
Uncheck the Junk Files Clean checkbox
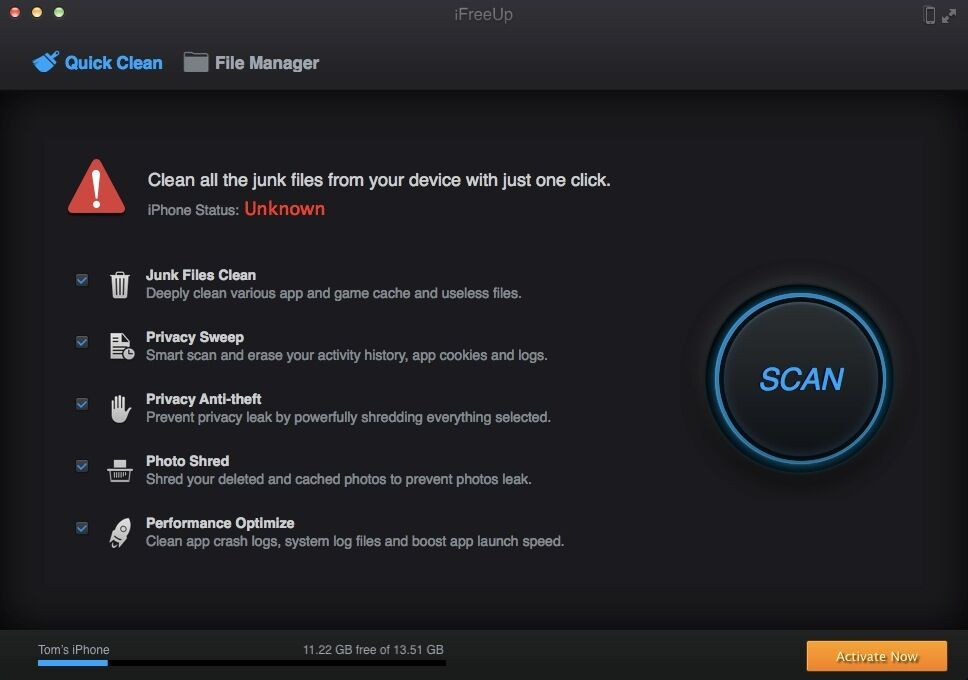[81, 280]
